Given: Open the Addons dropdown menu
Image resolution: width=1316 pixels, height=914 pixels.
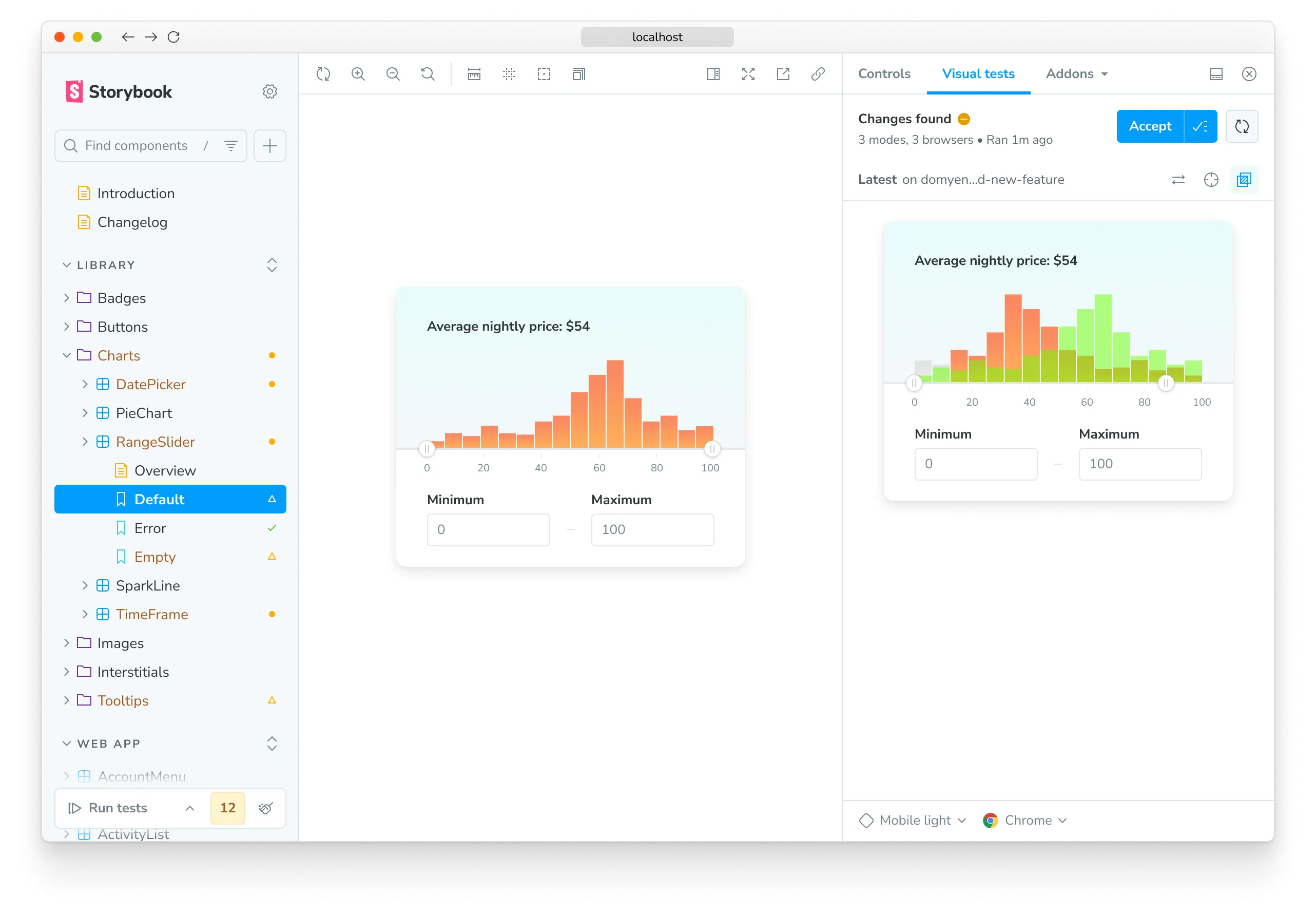Looking at the screenshot, I should tap(1076, 73).
